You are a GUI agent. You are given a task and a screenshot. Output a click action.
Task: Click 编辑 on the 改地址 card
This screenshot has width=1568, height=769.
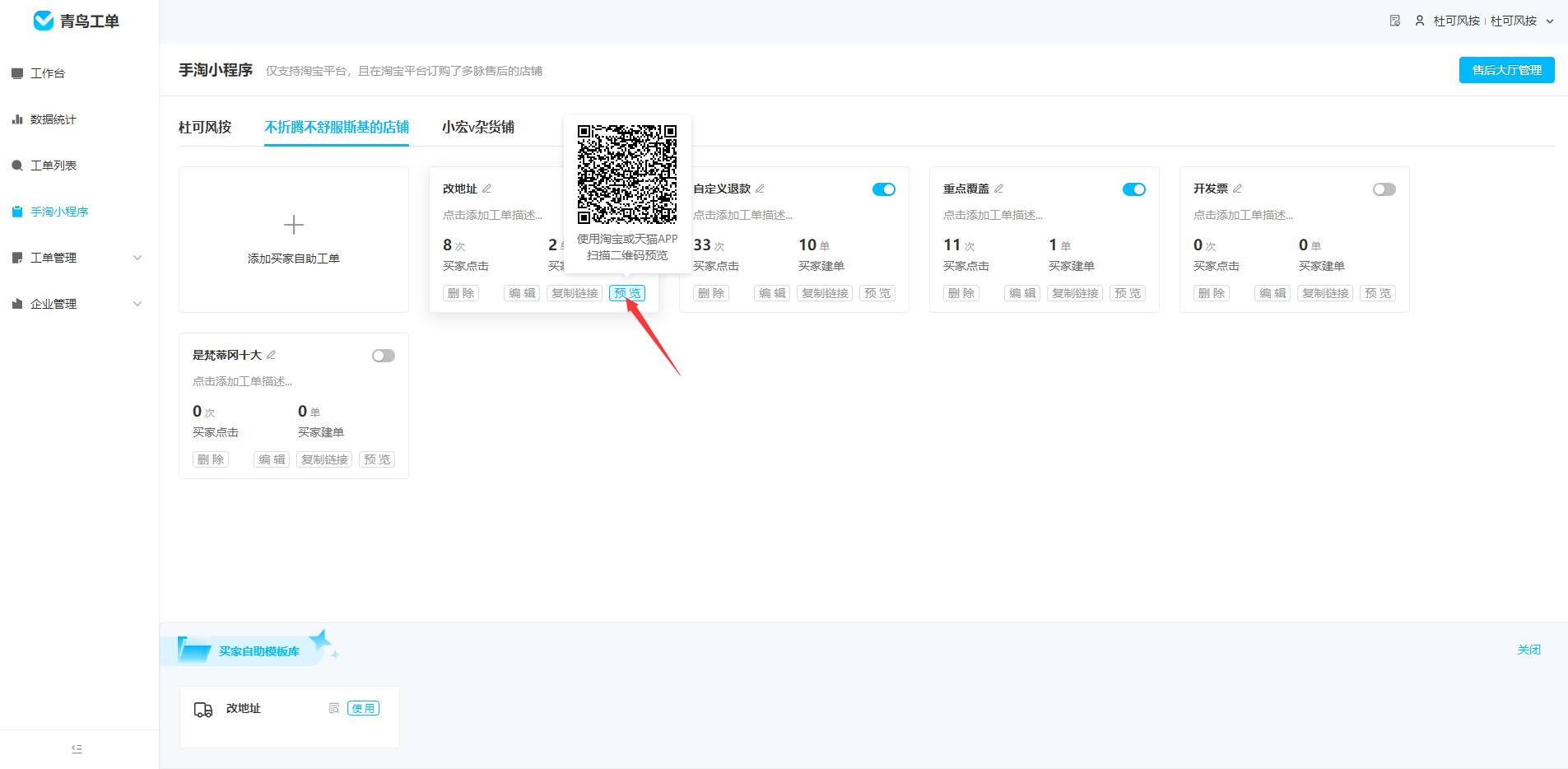pyautogui.click(x=522, y=293)
